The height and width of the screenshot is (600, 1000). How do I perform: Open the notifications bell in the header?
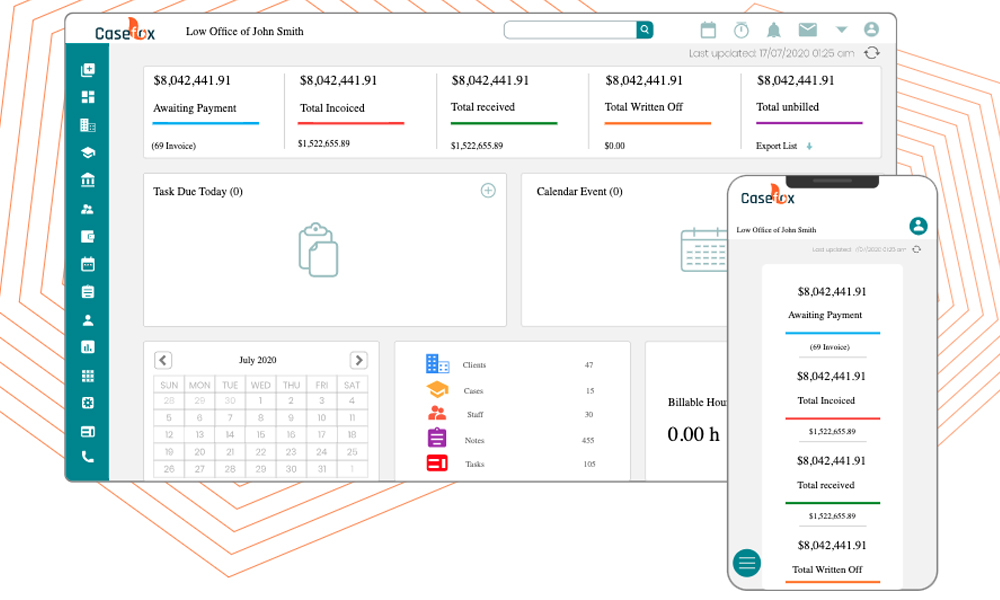click(x=774, y=30)
